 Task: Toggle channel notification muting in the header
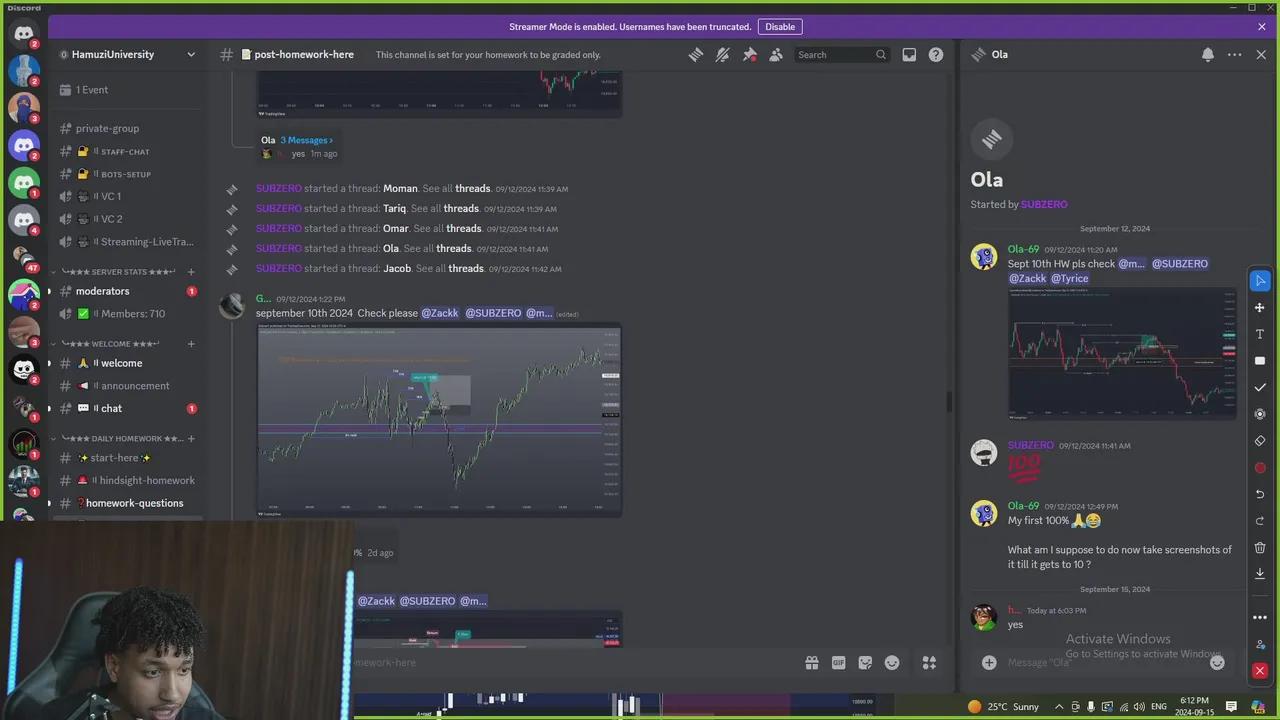tap(722, 54)
